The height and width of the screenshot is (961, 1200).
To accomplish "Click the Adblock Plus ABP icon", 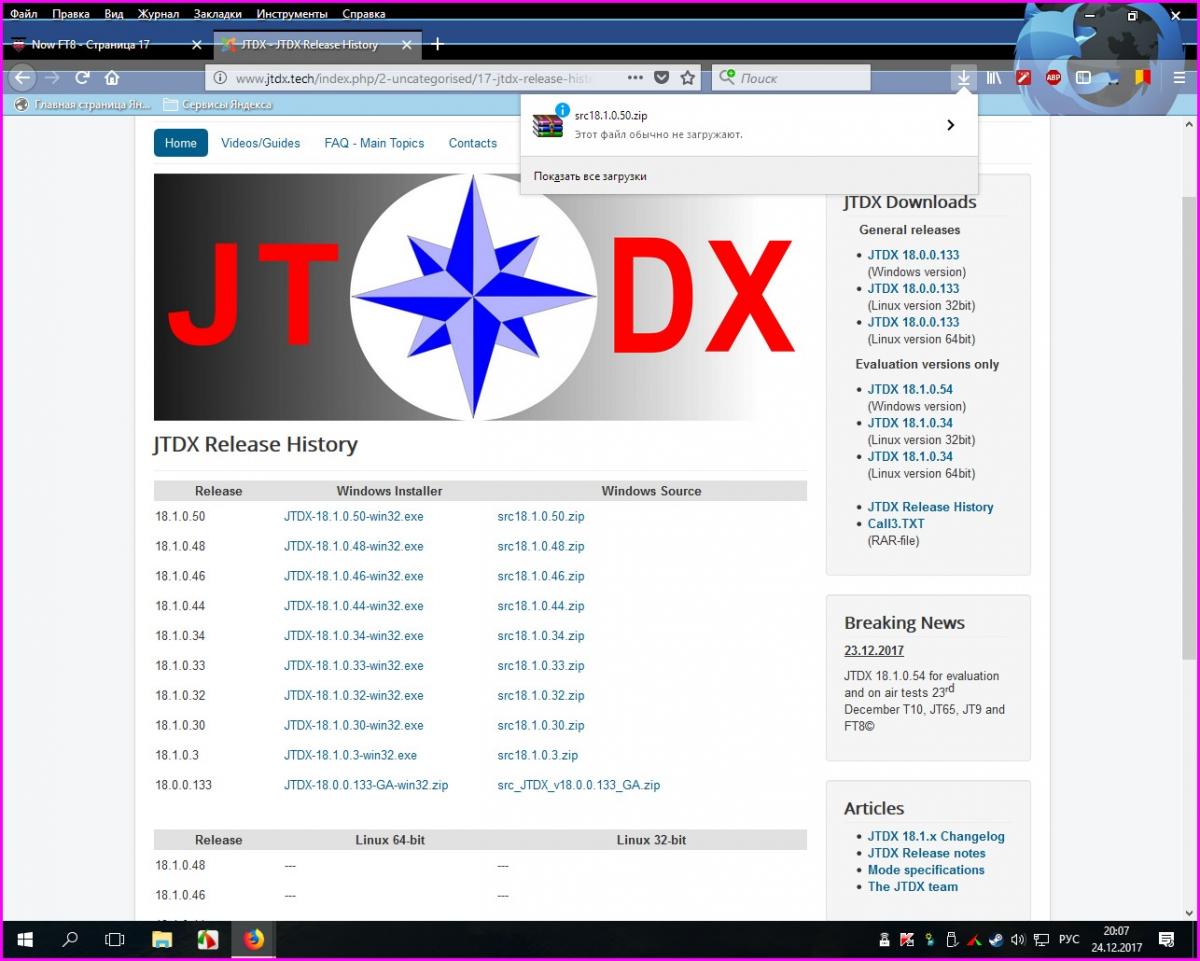I will (1053, 78).
